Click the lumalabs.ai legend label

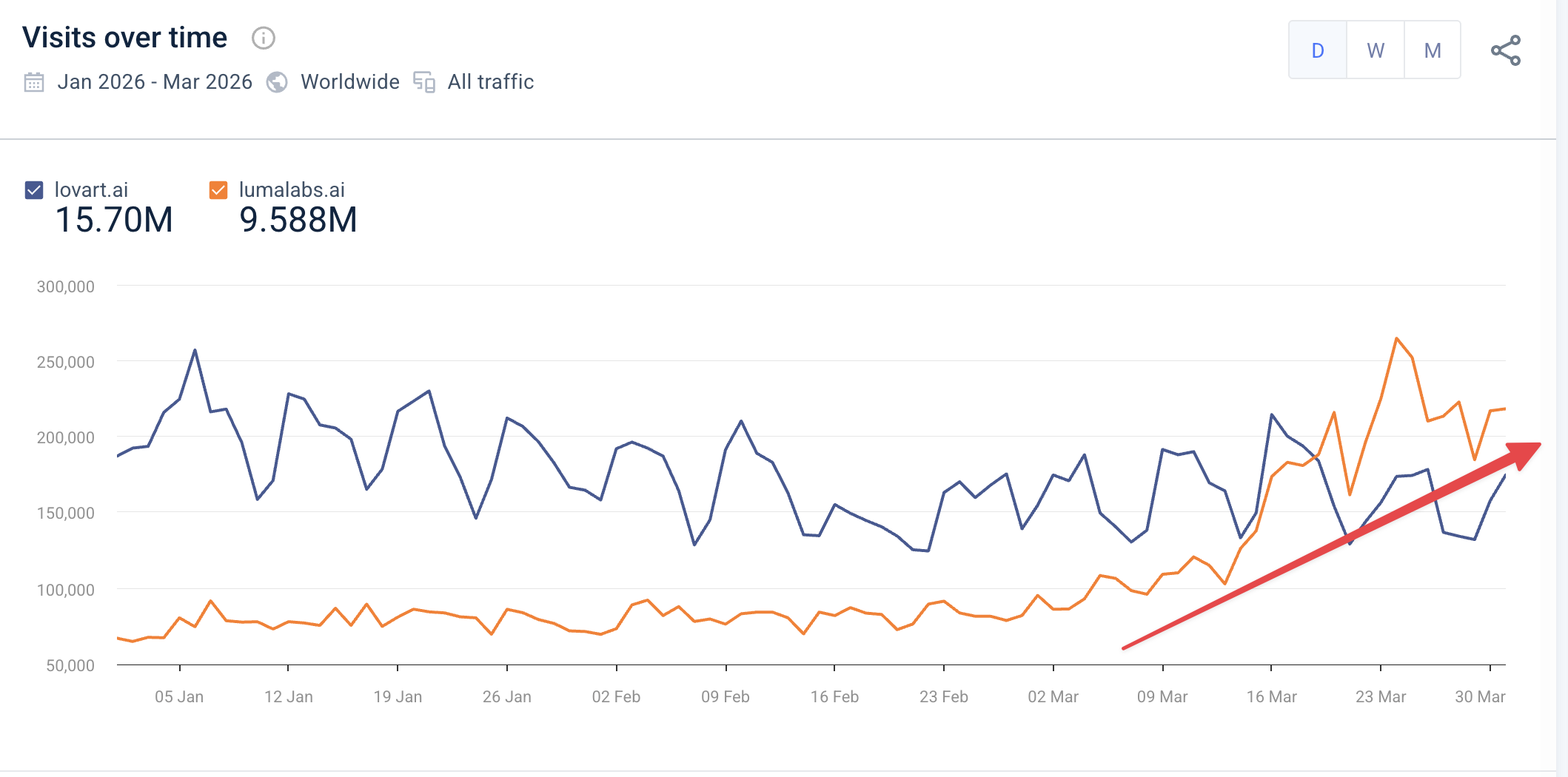(x=292, y=190)
